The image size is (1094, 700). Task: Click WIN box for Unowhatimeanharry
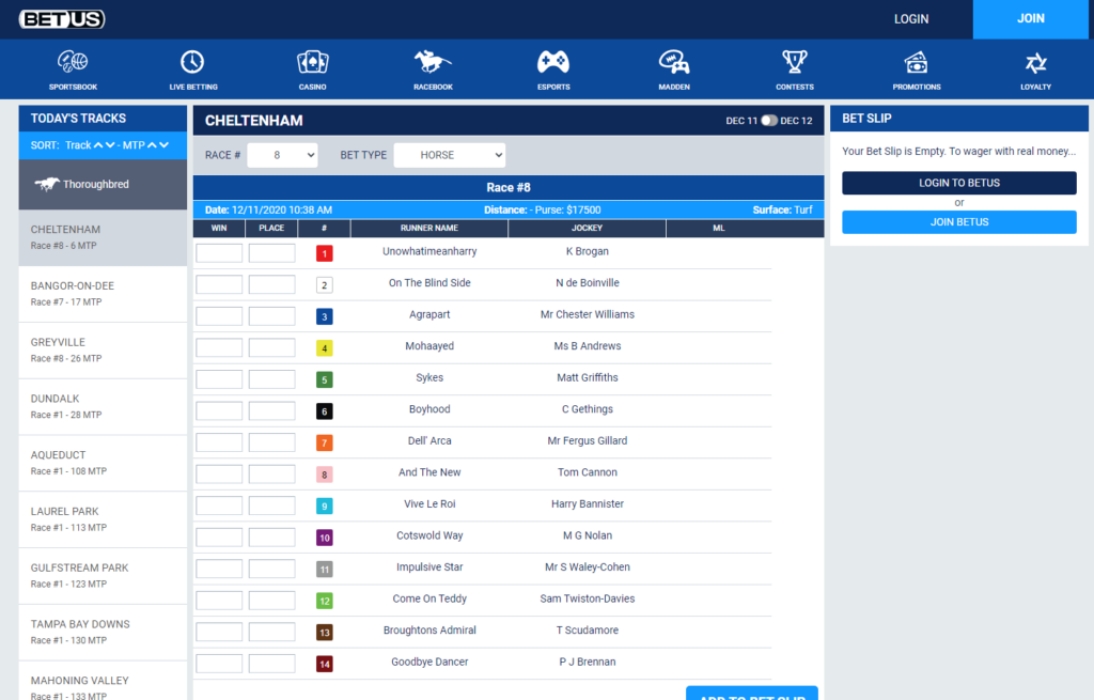point(219,253)
